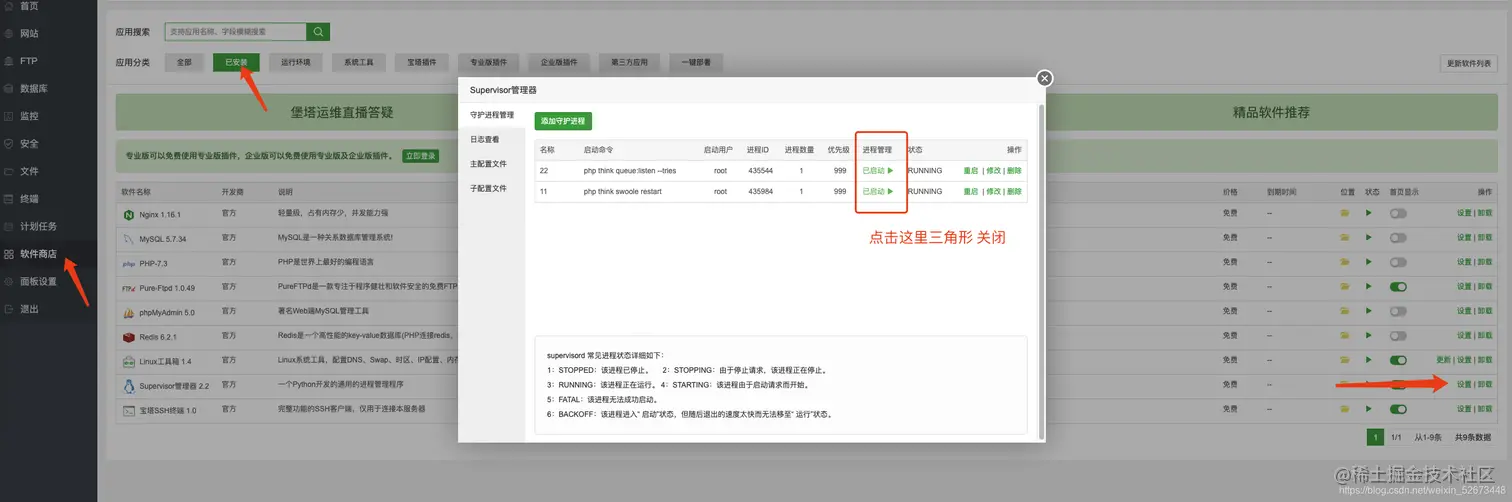Click the Redis 6.2.1 status play icon
This screenshot has height=502, width=1512.
click(1370, 336)
